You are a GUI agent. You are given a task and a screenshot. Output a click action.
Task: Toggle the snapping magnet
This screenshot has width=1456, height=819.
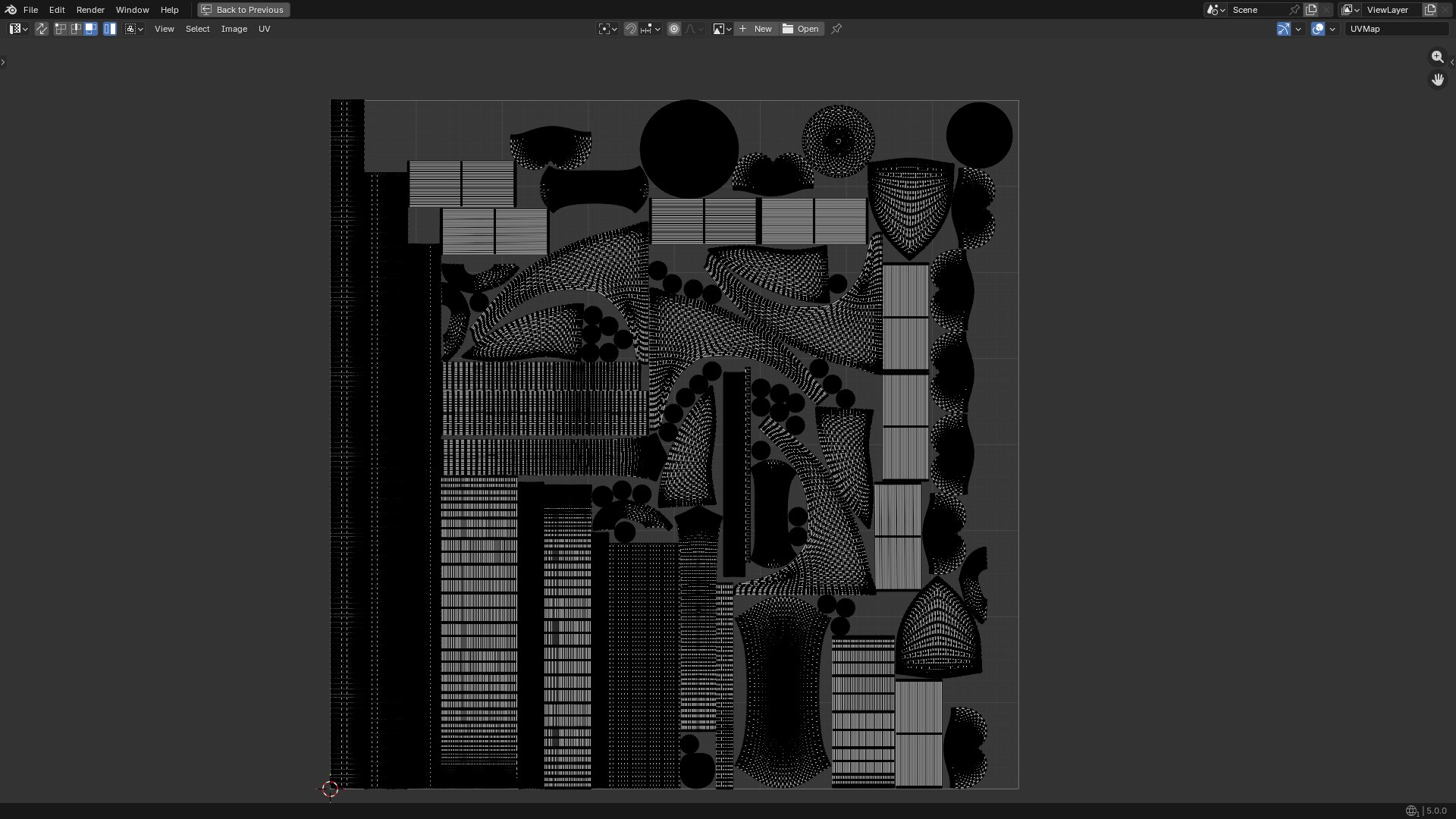point(631,29)
